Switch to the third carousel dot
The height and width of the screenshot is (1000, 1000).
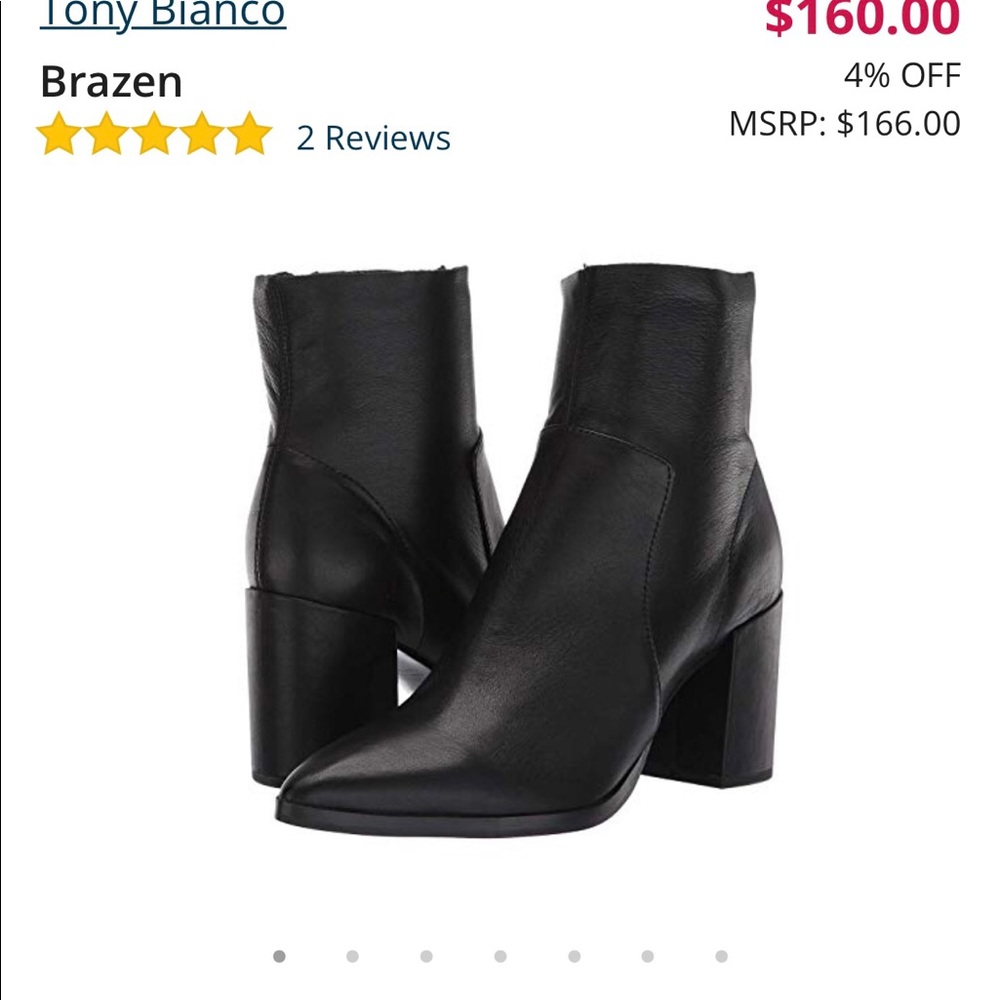[x=426, y=956]
